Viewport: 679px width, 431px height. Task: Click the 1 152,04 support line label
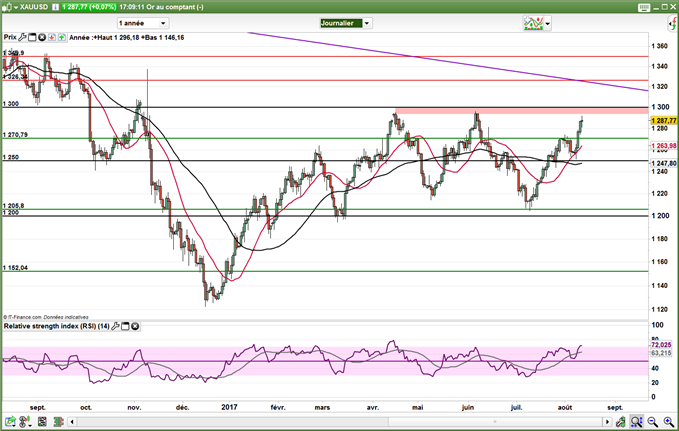coord(15,268)
